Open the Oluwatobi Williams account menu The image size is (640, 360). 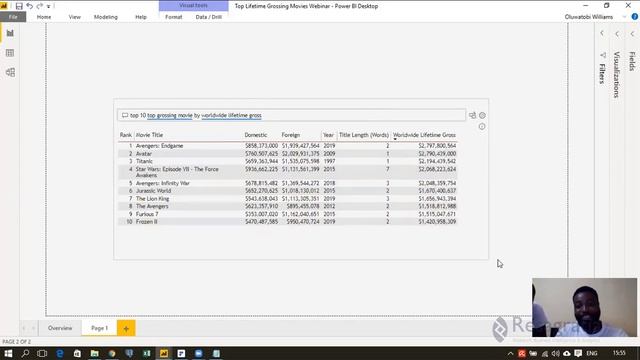pos(589,17)
